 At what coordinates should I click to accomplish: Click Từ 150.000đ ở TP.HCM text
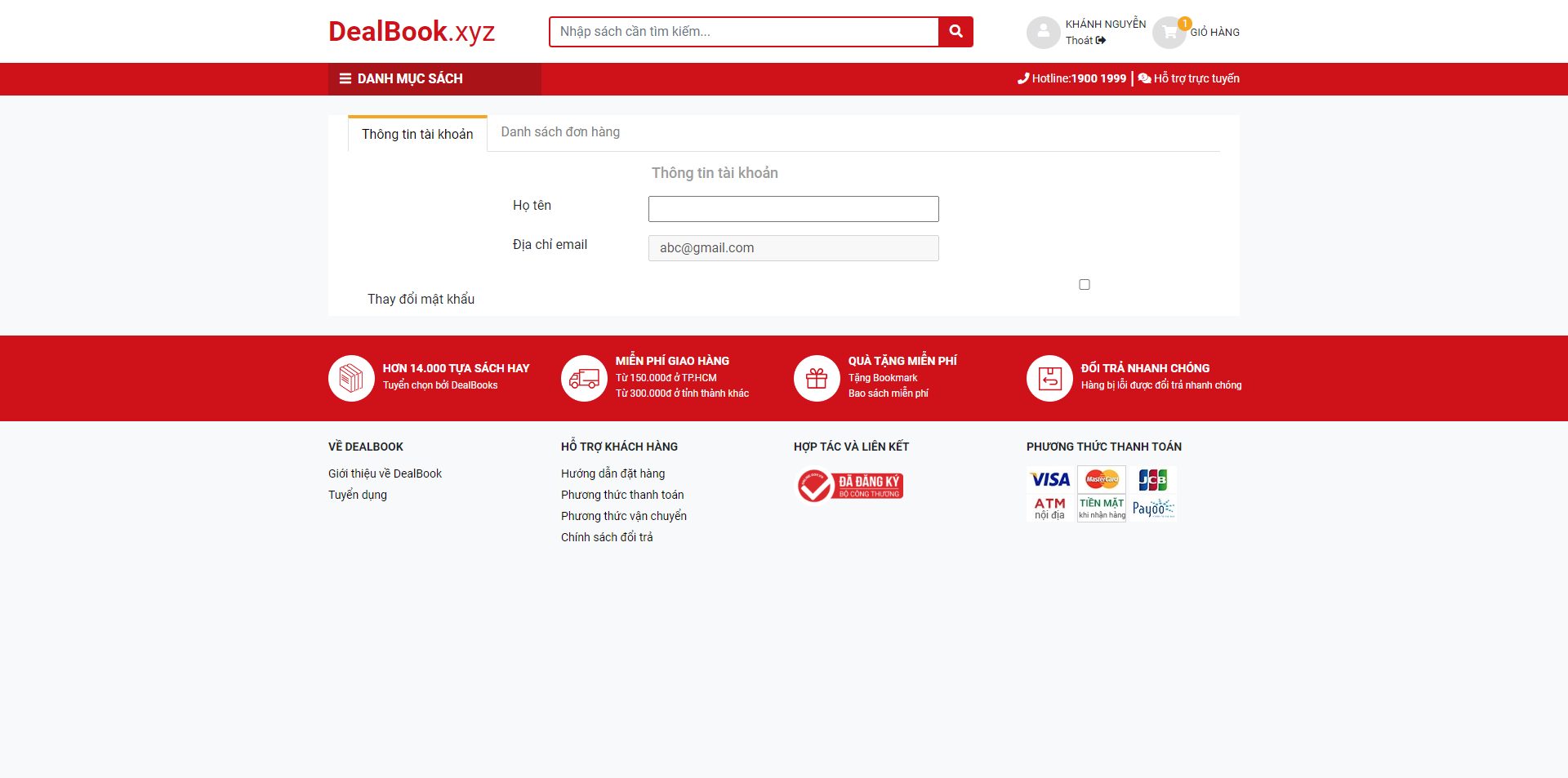click(666, 378)
